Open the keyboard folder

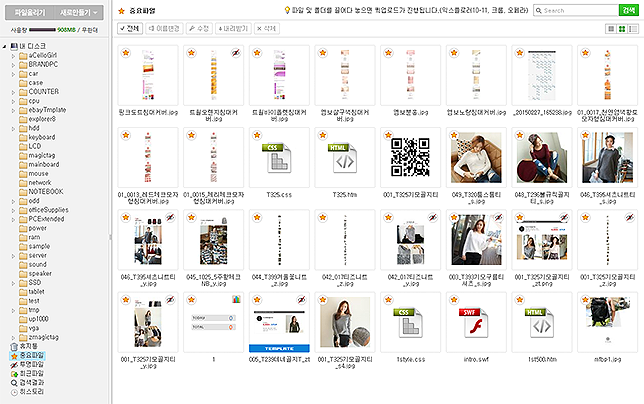pyautogui.click(x=37, y=137)
